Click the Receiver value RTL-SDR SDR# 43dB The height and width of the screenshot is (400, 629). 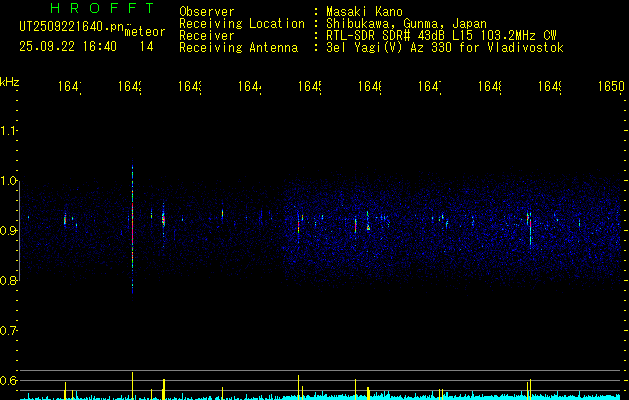point(384,36)
